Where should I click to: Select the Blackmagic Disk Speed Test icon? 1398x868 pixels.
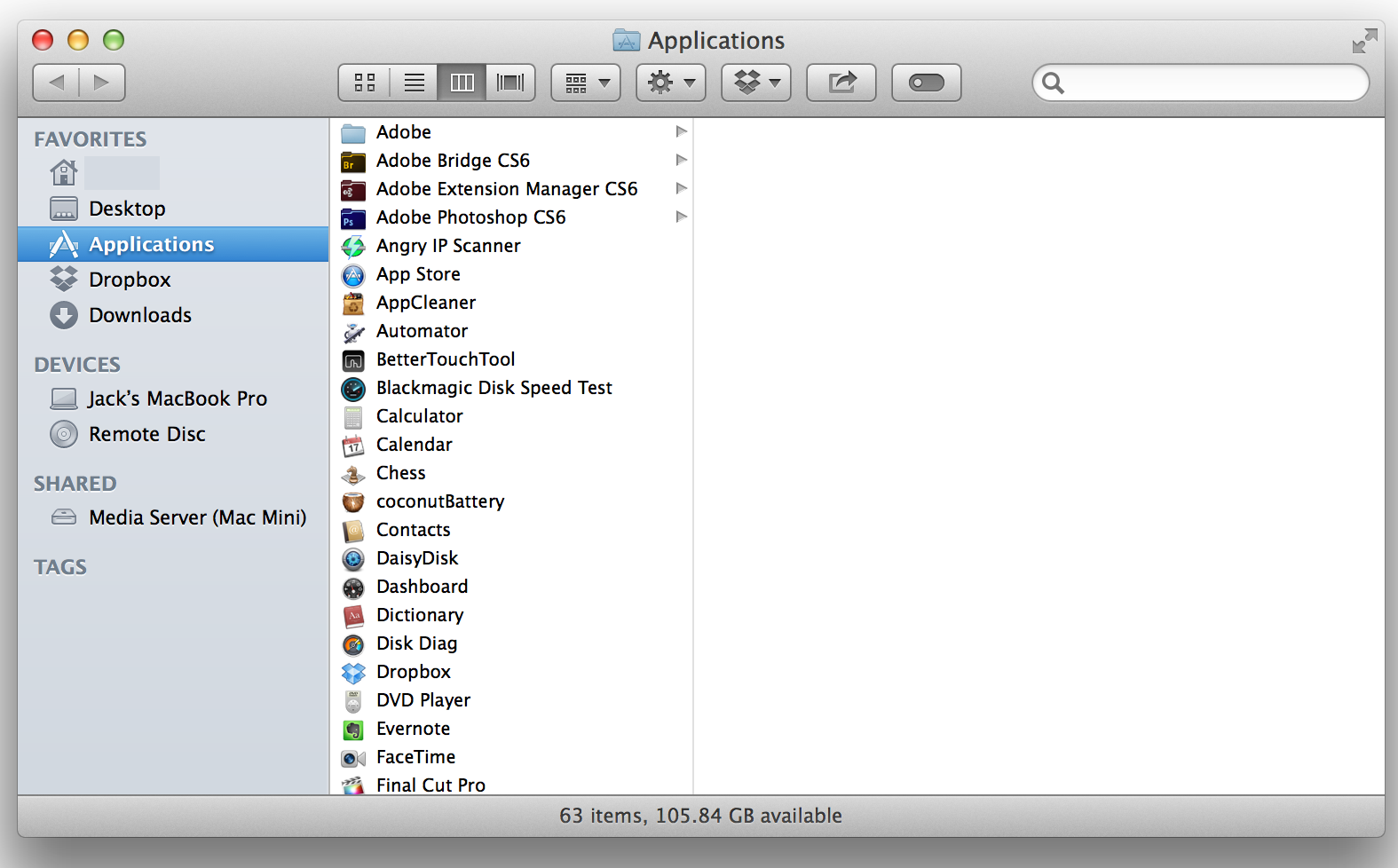coord(353,389)
